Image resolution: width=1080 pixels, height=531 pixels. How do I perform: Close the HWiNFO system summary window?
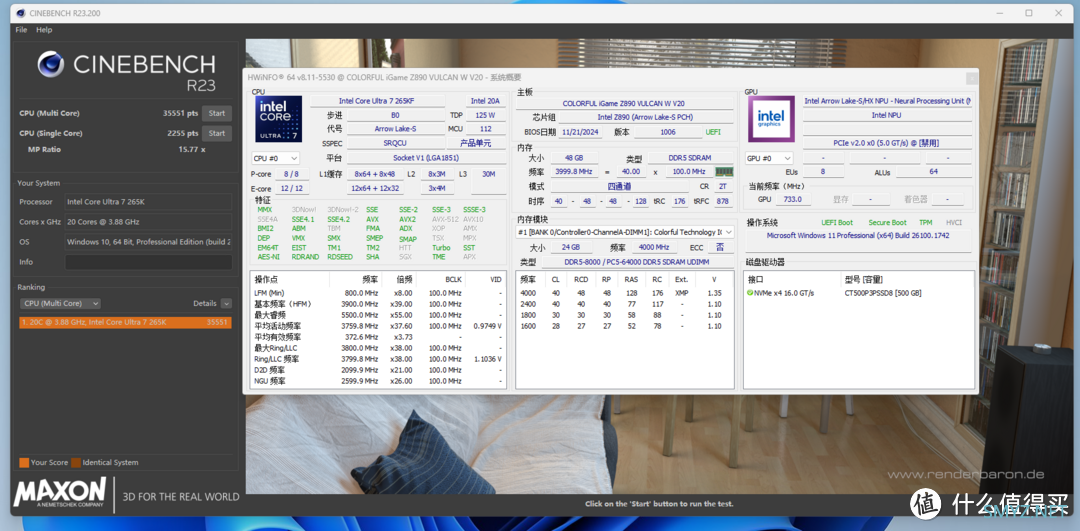click(x=971, y=78)
